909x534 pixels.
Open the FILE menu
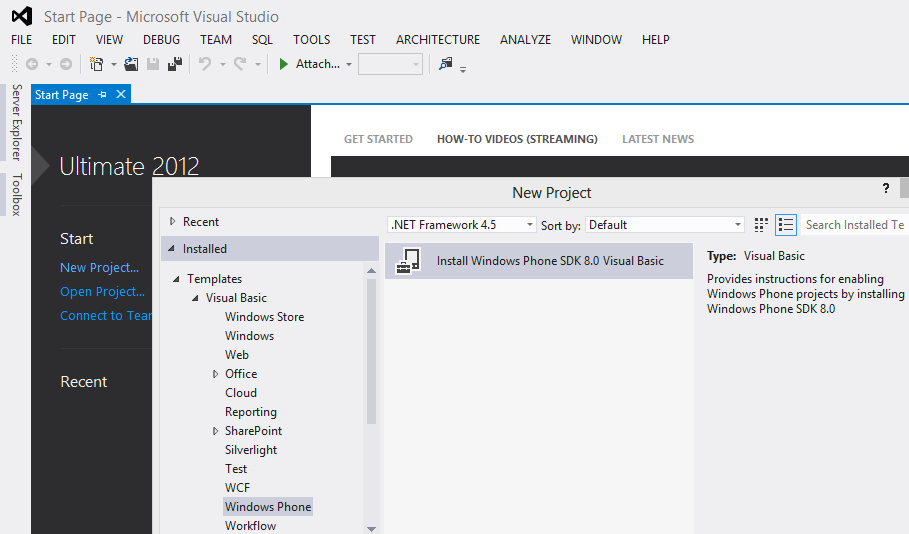click(22, 39)
